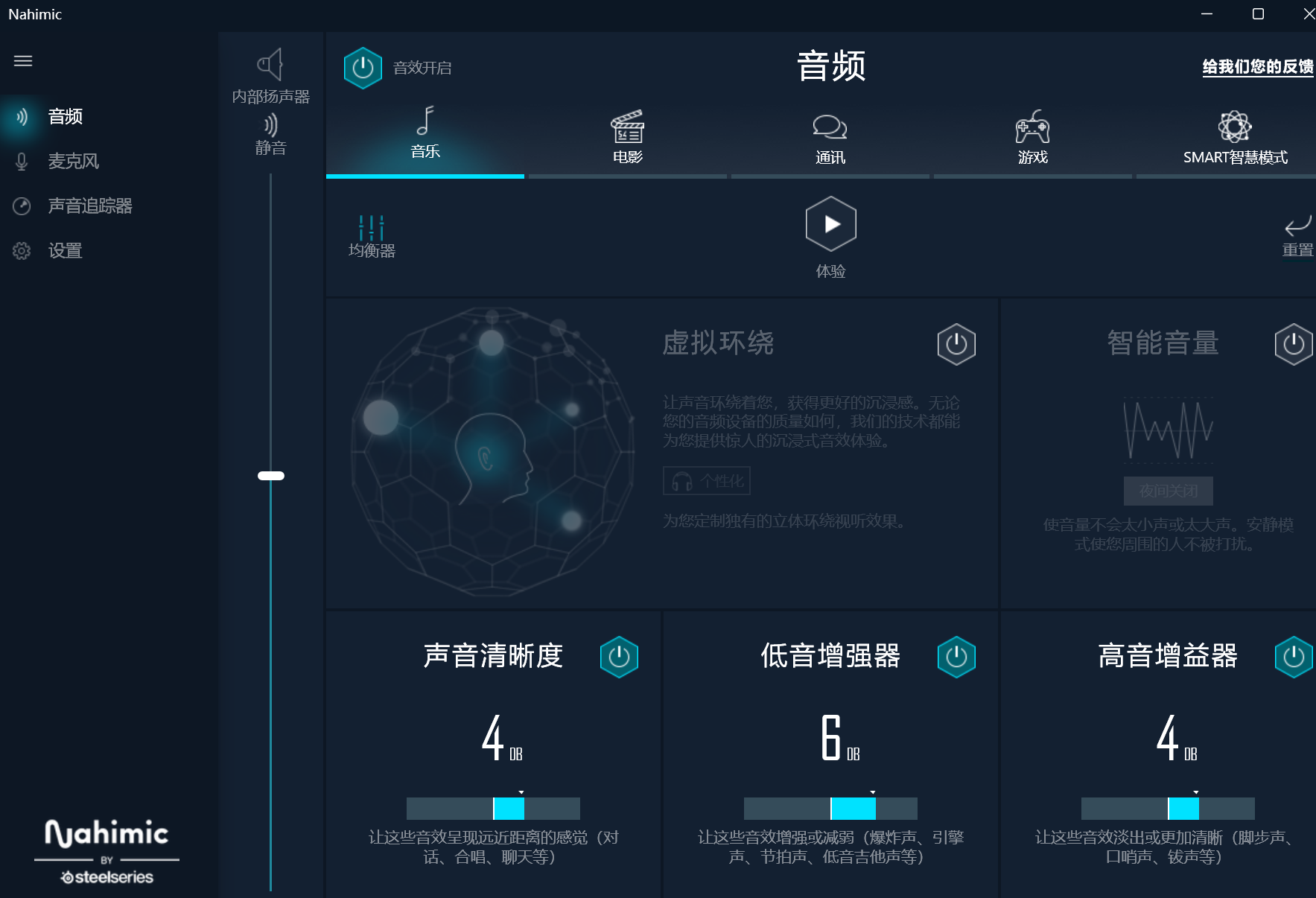The width and height of the screenshot is (1316, 898).
Task: Select the 游戏 gaming audio profile
Action: coord(1033,140)
